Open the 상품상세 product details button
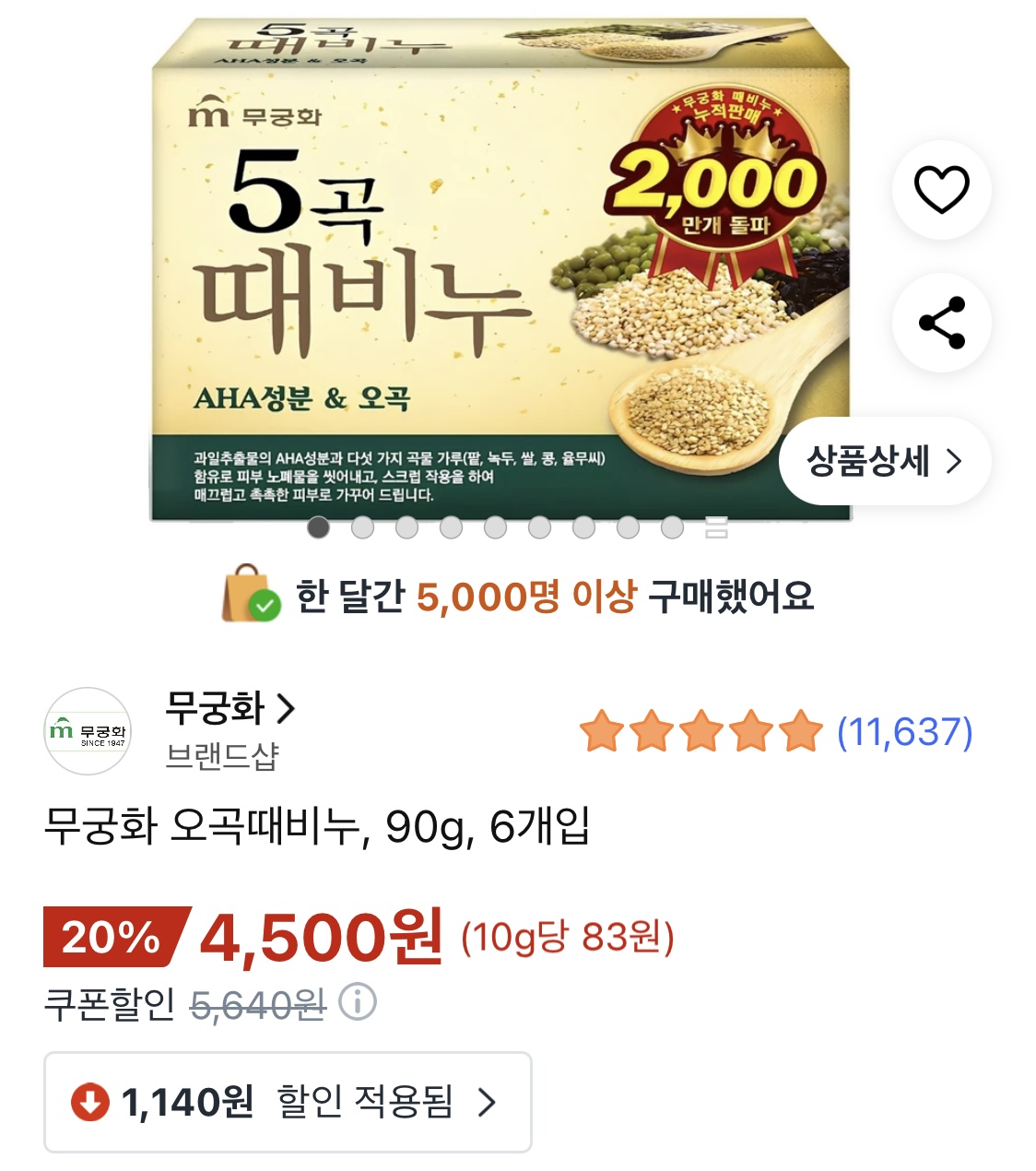 point(884,461)
